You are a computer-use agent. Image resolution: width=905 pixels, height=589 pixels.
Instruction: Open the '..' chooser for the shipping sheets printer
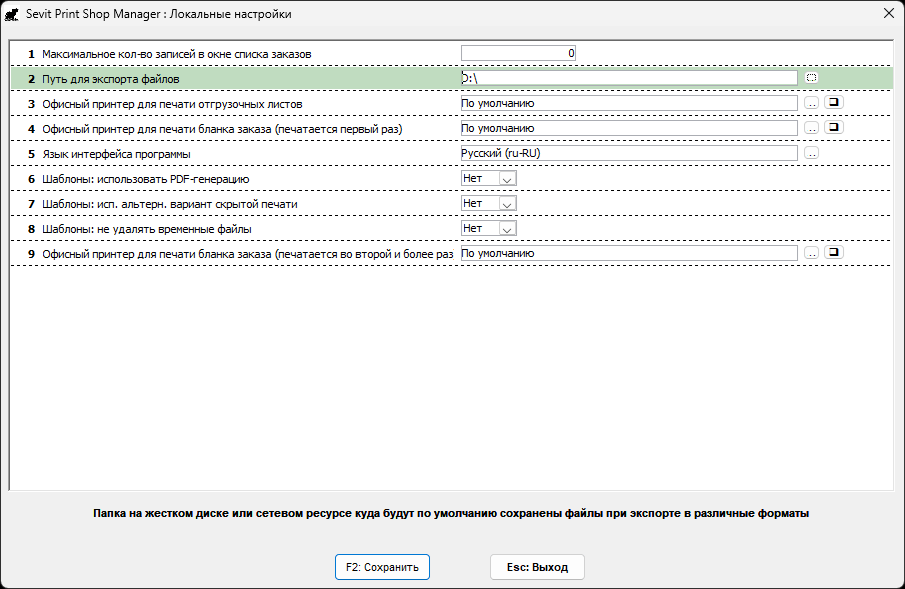(x=811, y=103)
